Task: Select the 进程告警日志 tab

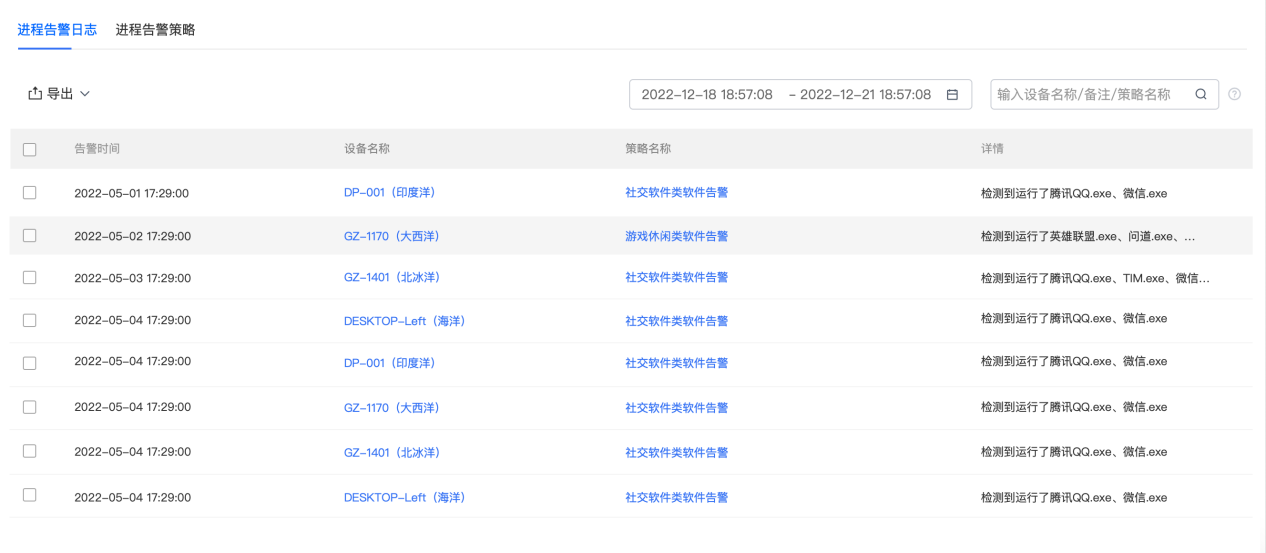Action: click(x=57, y=30)
